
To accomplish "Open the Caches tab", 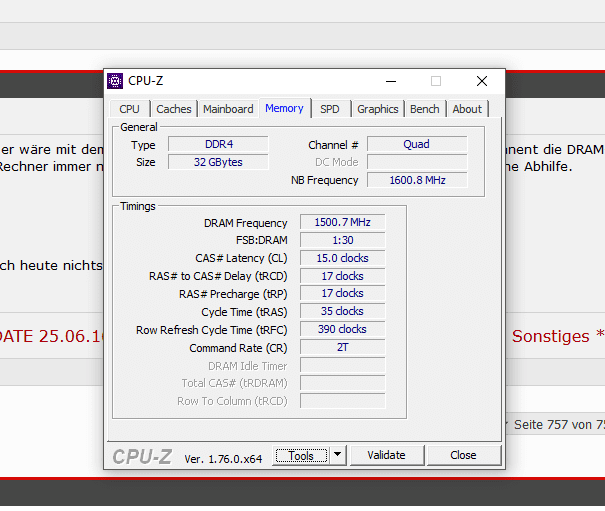I will 174,109.
